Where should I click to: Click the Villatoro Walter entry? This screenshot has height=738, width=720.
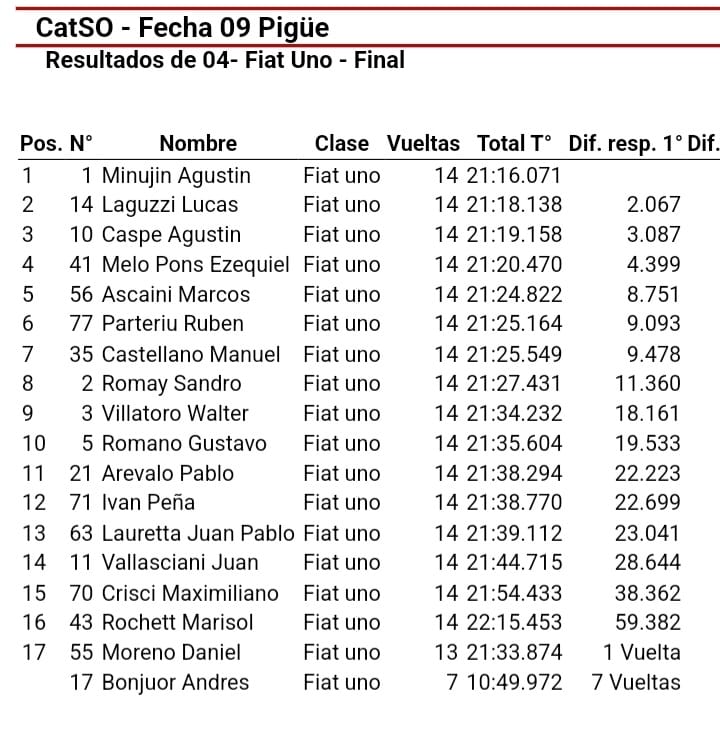pos(175,414)
